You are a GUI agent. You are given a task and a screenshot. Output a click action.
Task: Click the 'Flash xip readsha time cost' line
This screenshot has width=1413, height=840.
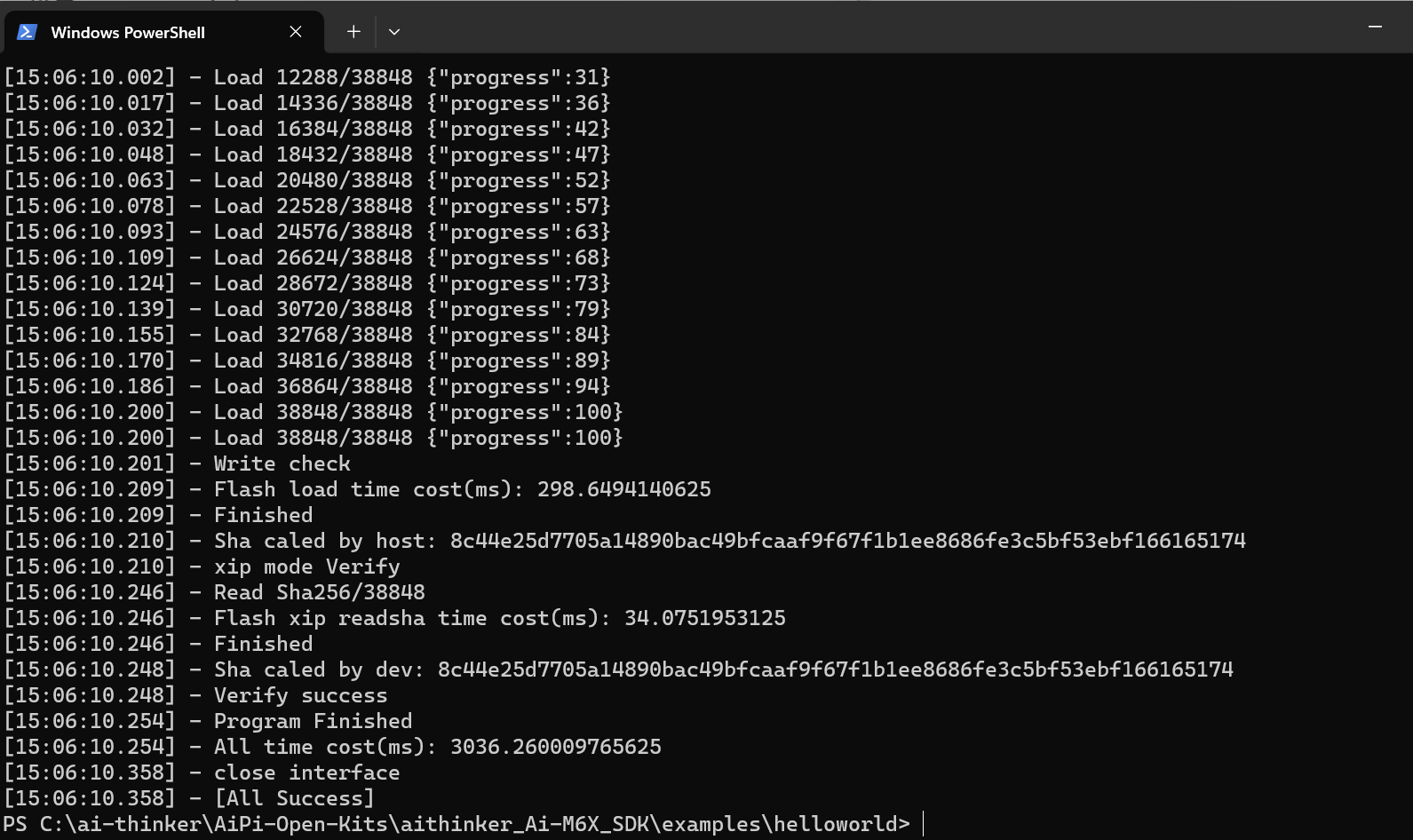pyautogui.click(x=499, y=618)
